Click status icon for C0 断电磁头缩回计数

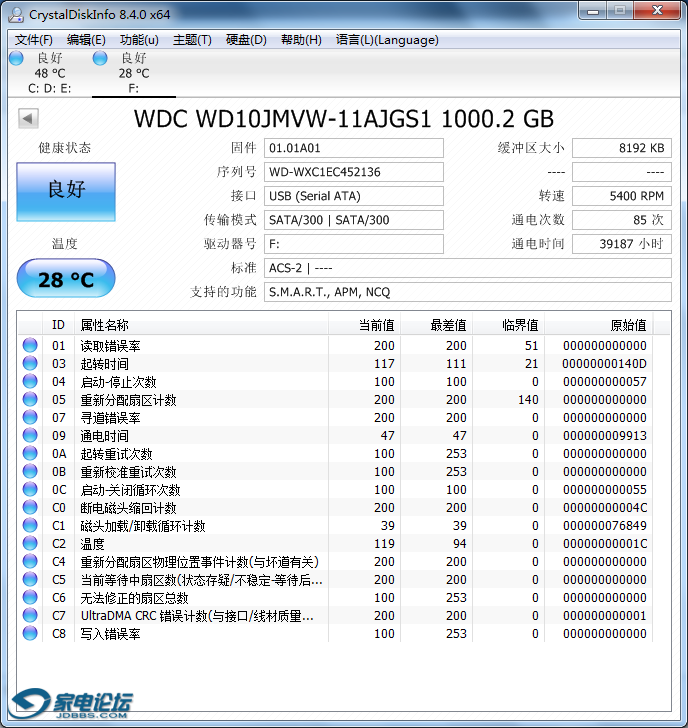click(x=30, y=507)
